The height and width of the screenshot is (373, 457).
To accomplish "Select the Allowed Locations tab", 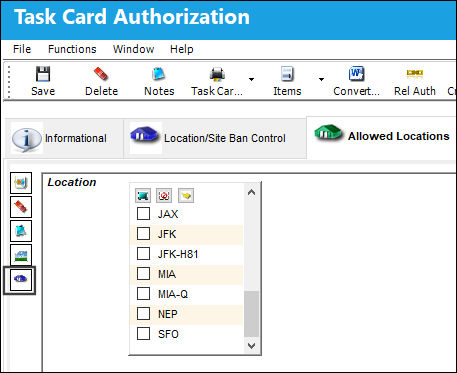I will tap(382, 136).
